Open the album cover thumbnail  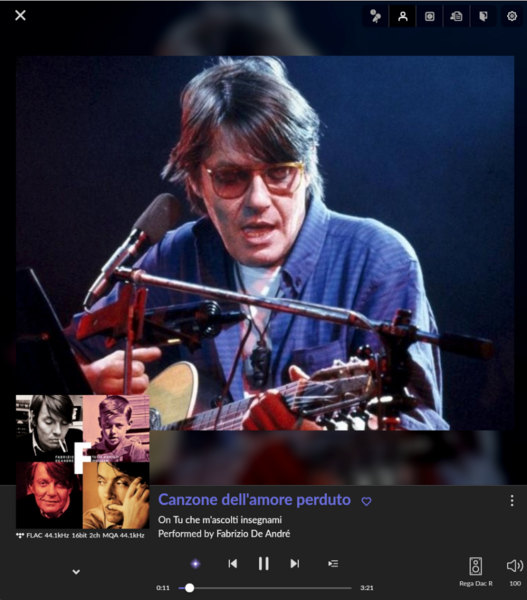point(83,462)
